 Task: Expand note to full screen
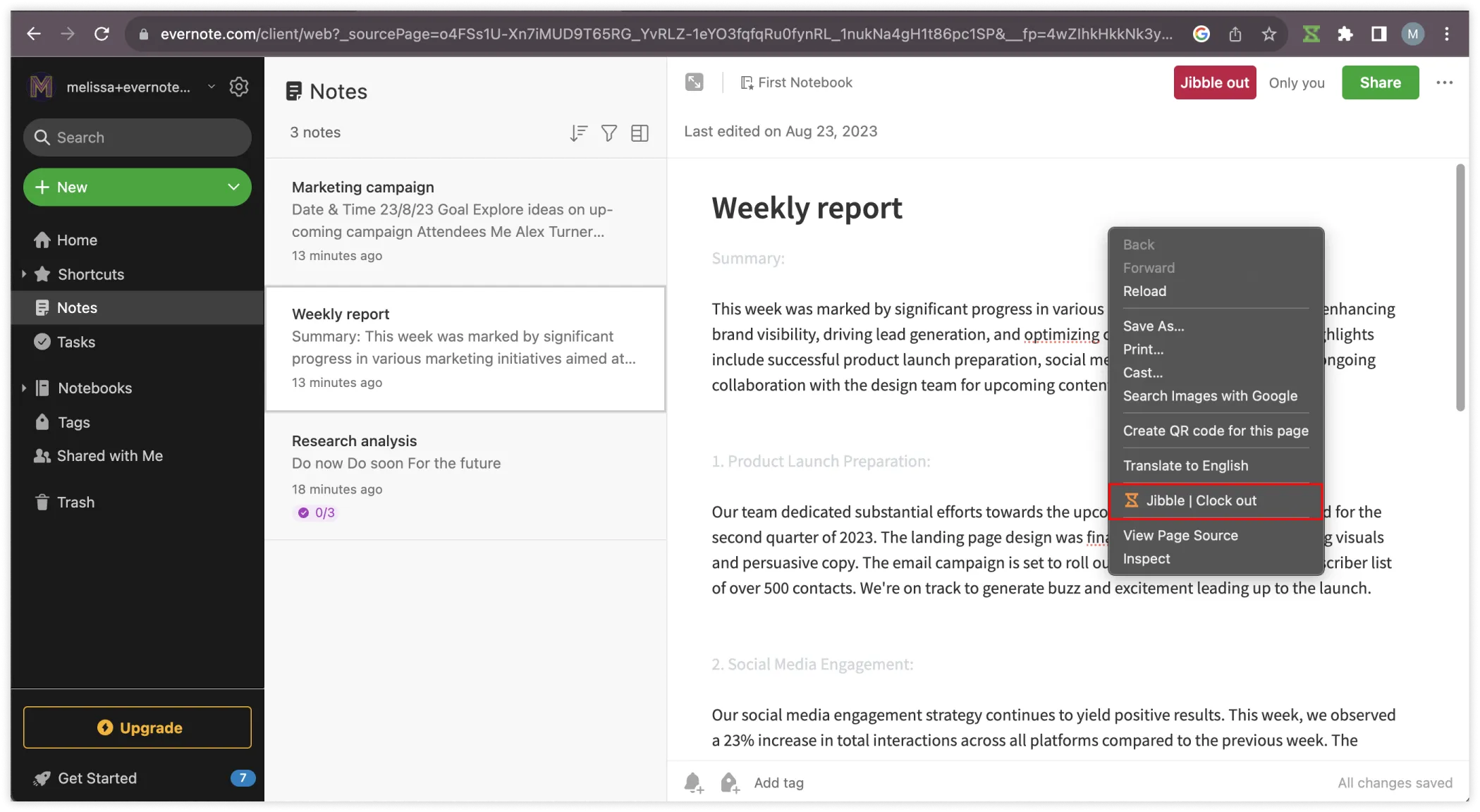(694, 82)
